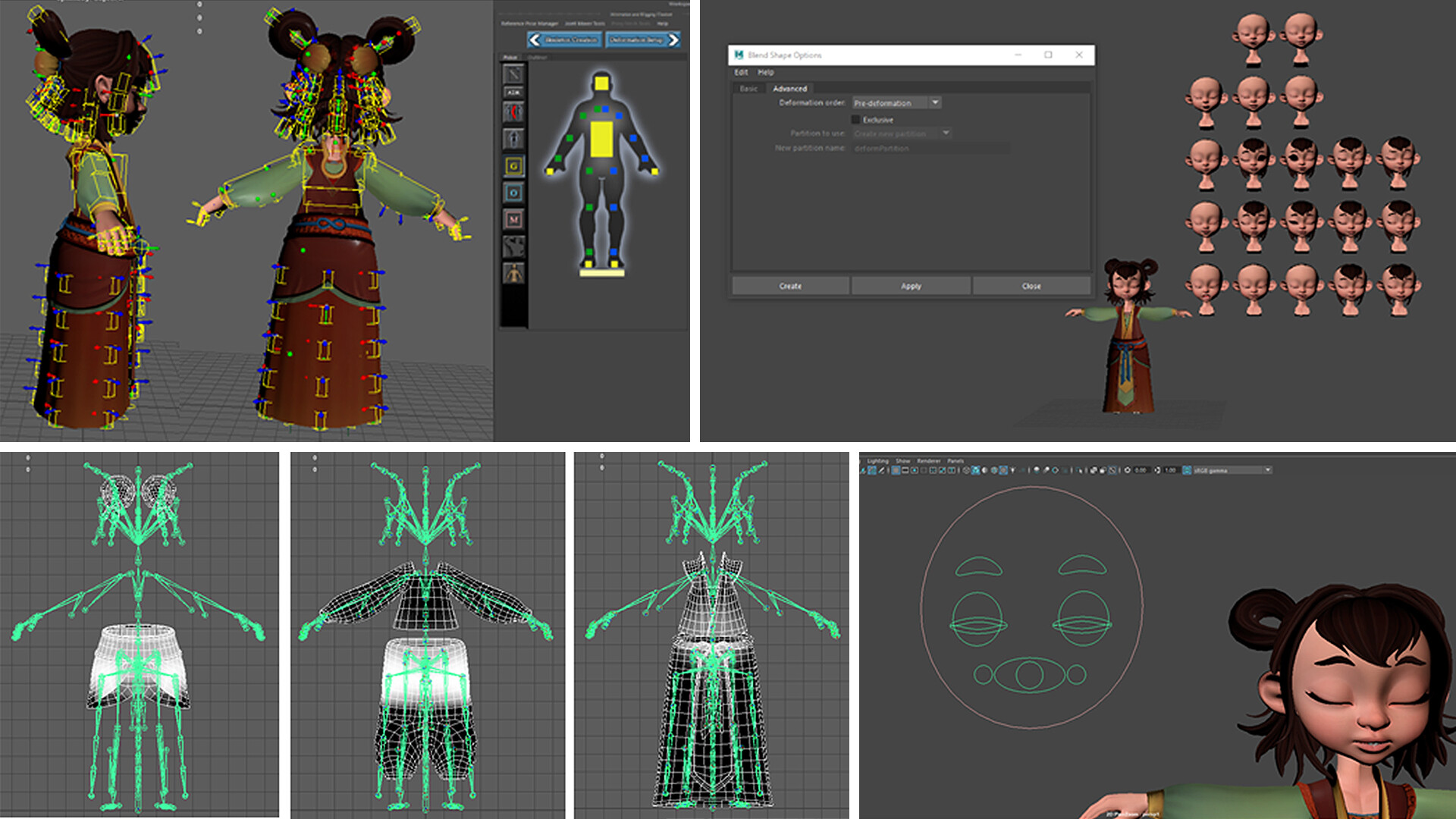
Task: Click the yellow floor bar under figure's feet
Action: pyautogui.click(x=601, y=273)
